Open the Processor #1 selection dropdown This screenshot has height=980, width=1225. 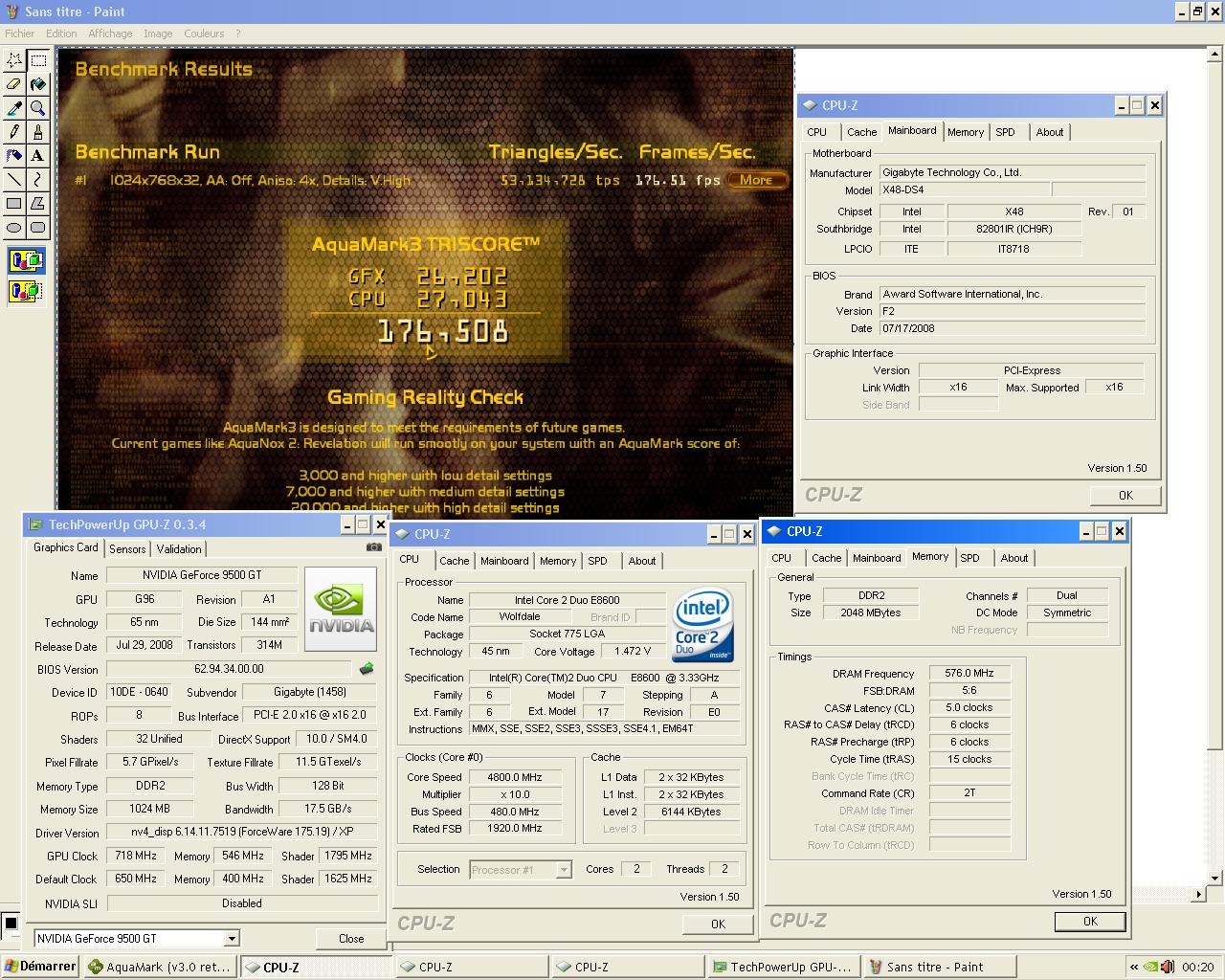point(564,870)
